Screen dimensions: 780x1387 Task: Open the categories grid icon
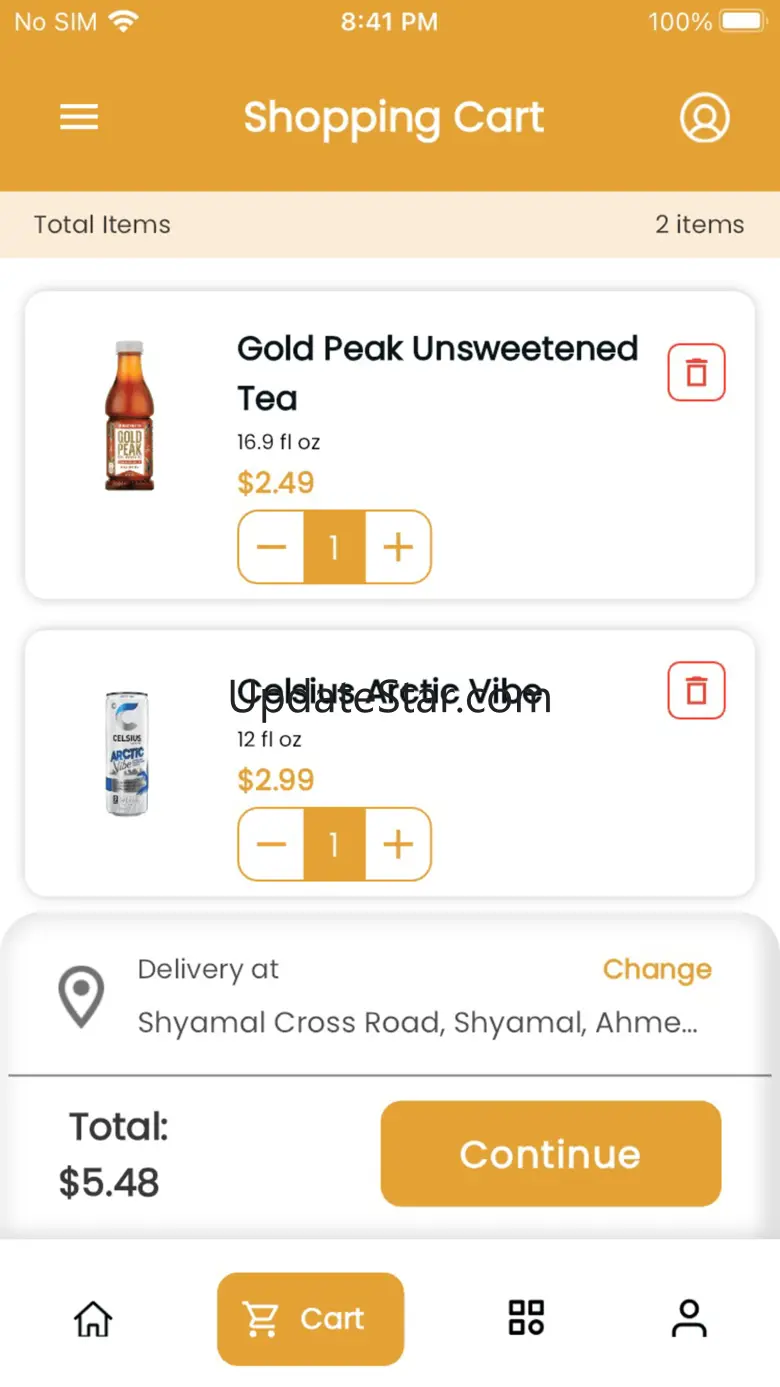point(526,1318)
